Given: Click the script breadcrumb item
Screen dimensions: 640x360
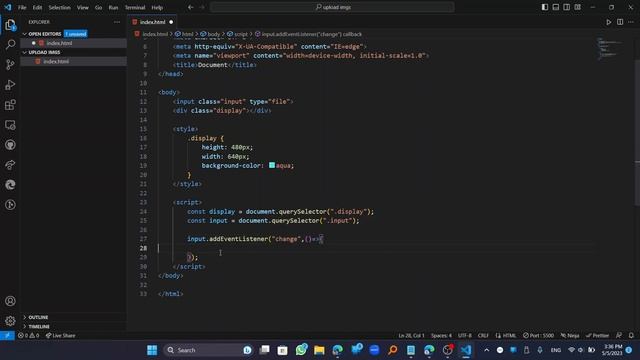Looking at the screenshot, I should 241,34.
